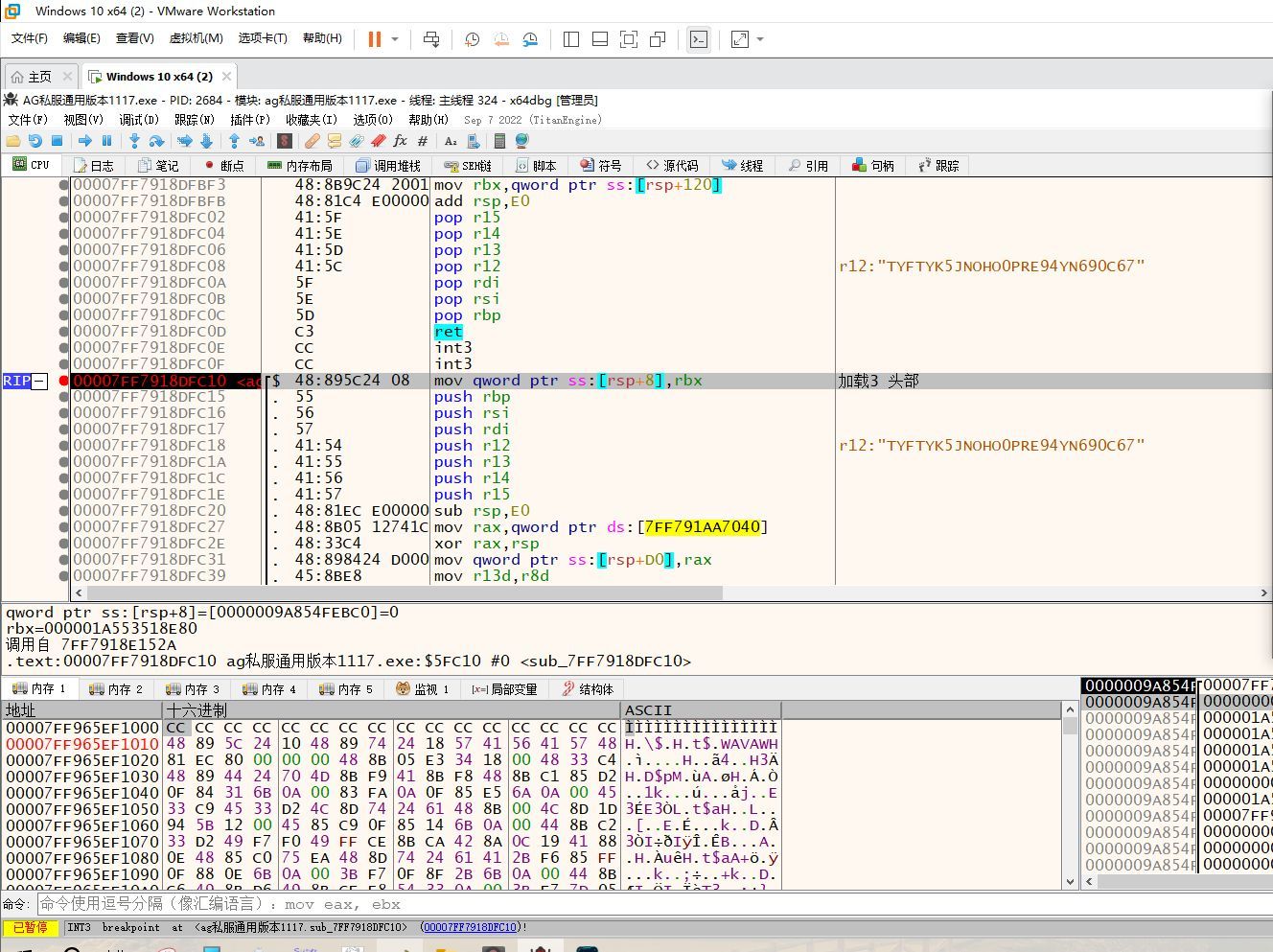Click the fx functions toolbar icon
Viewport: 1273px width, 952px height.
[x=401, y=141]
